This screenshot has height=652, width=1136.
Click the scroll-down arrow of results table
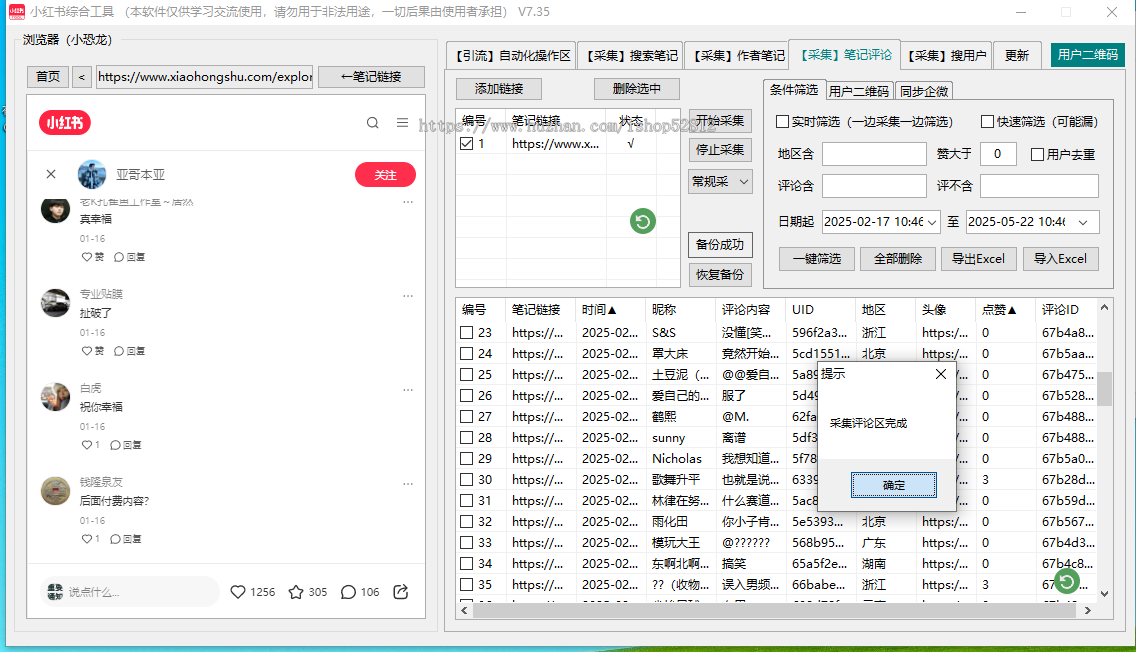click(x=1104, y=593)
